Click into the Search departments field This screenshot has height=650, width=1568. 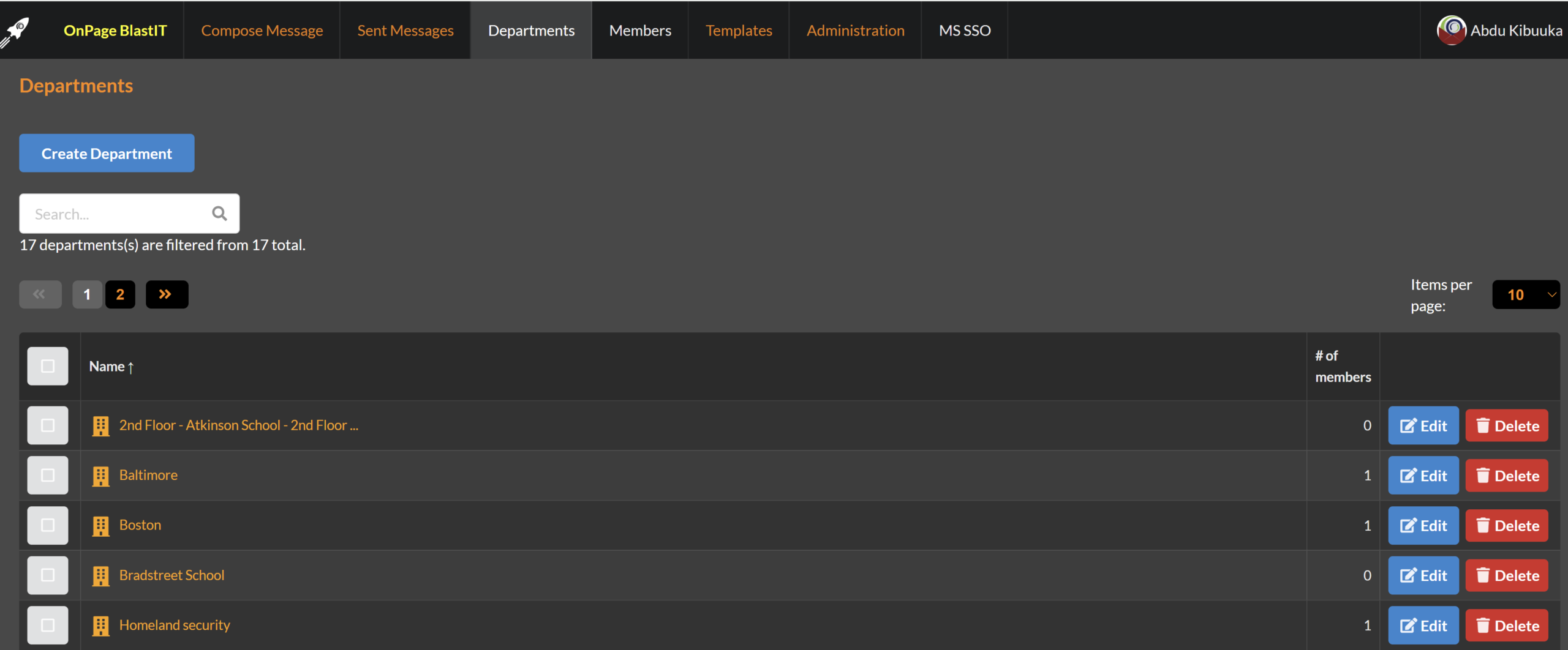[x=129, y=214]
